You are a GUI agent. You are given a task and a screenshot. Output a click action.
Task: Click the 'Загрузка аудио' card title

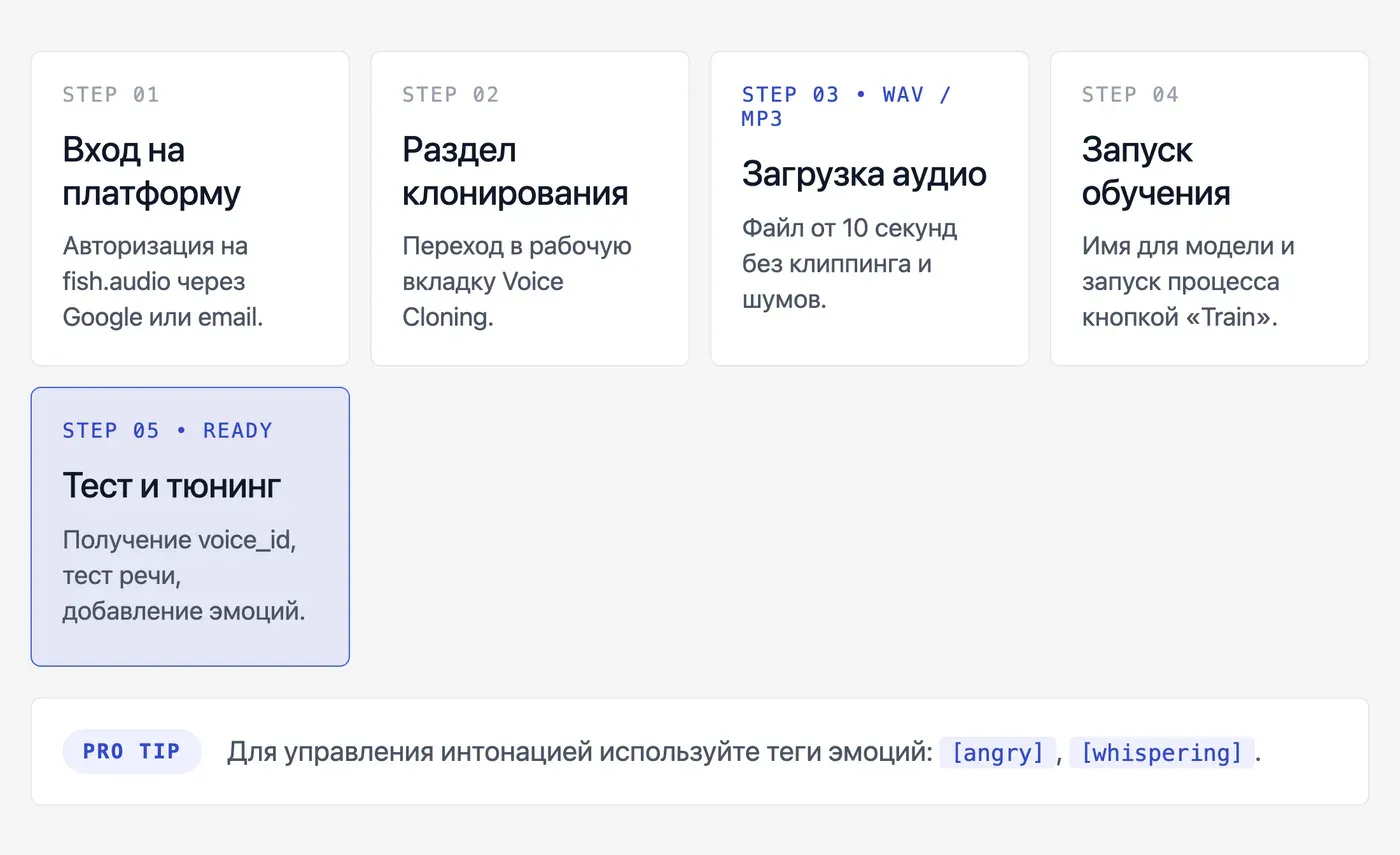tap(864, 174)
